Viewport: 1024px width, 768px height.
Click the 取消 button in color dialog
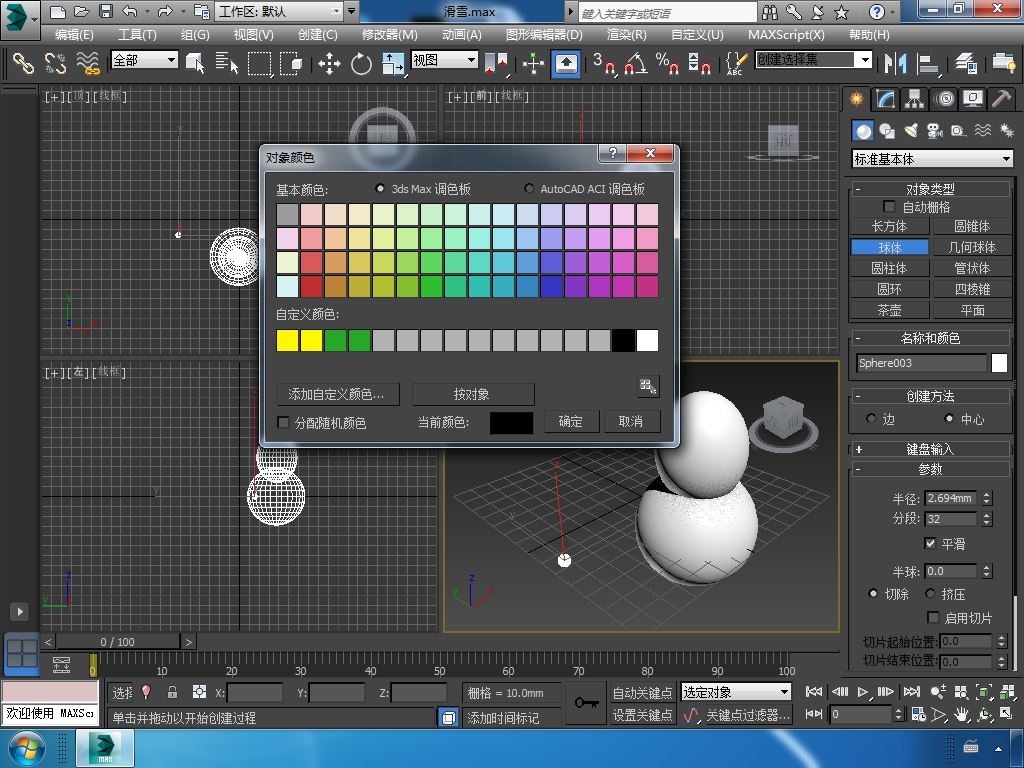pyautogui.click(x=631, y=421)
